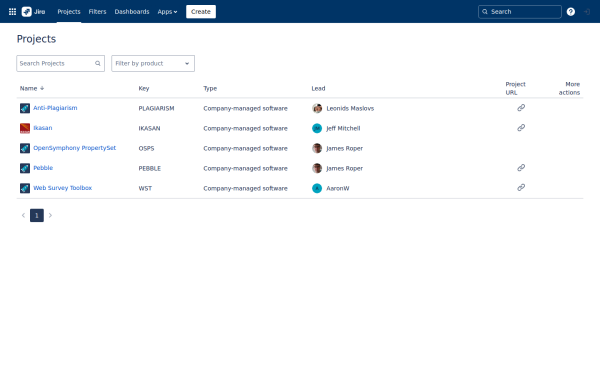Click Leonids Maslovs avatar
600x375 pixels.
(317, 108)
